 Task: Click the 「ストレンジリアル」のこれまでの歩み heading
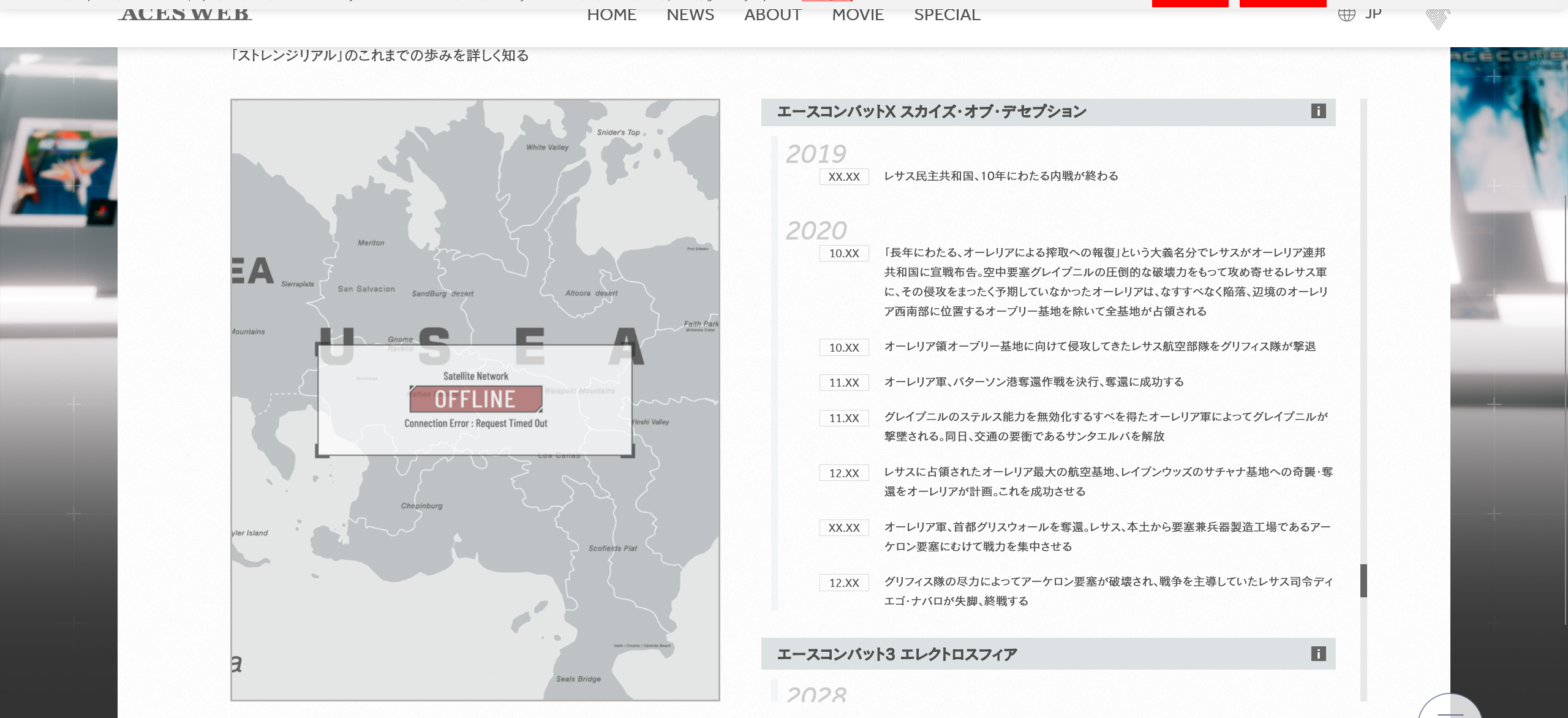pyautogui.click(x=379, y=56)
